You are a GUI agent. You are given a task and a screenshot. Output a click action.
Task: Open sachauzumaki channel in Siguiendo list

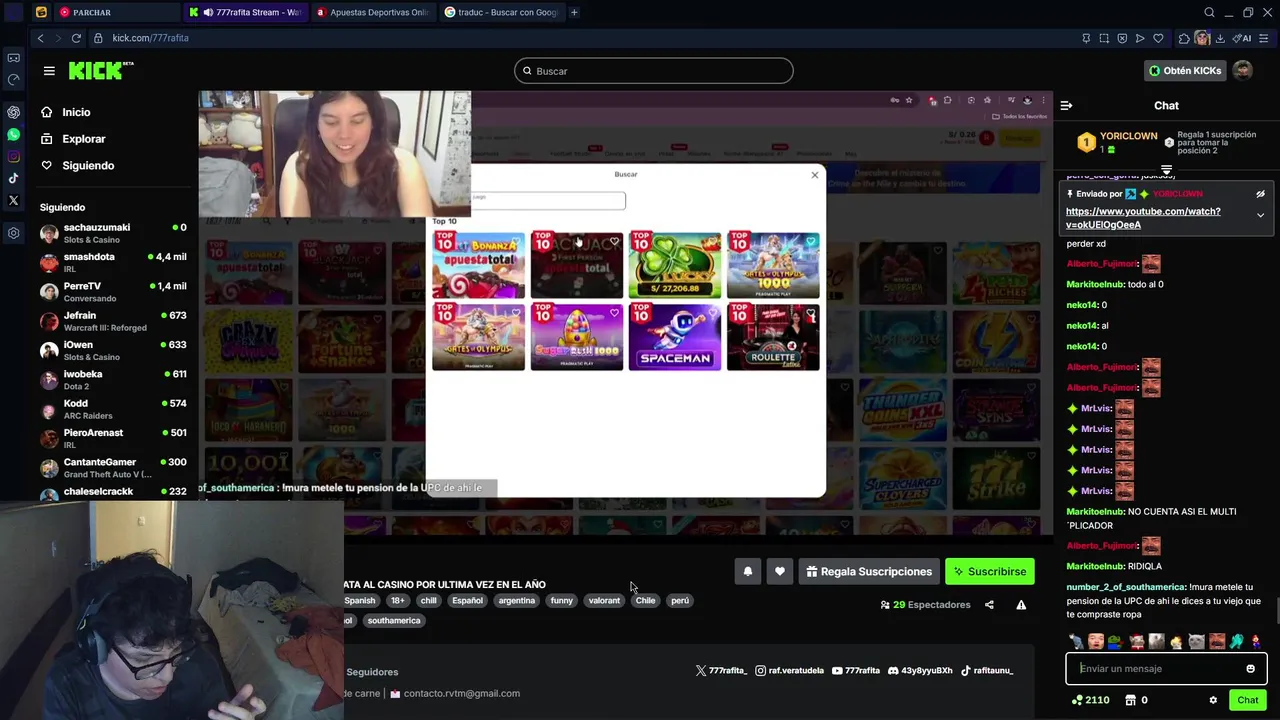(113, 233)
